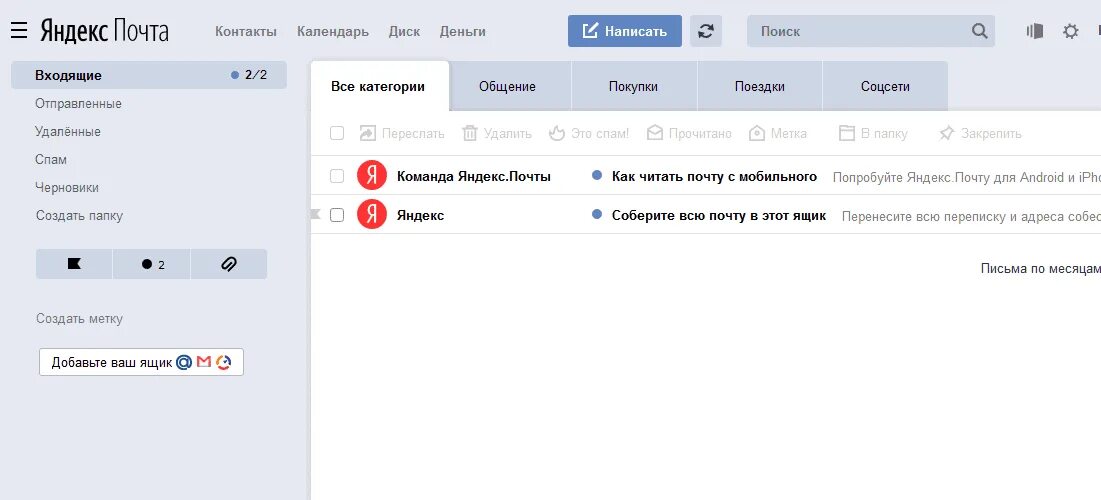
Task: Open 'Письма по месяцам' link
Action: 1041,268
